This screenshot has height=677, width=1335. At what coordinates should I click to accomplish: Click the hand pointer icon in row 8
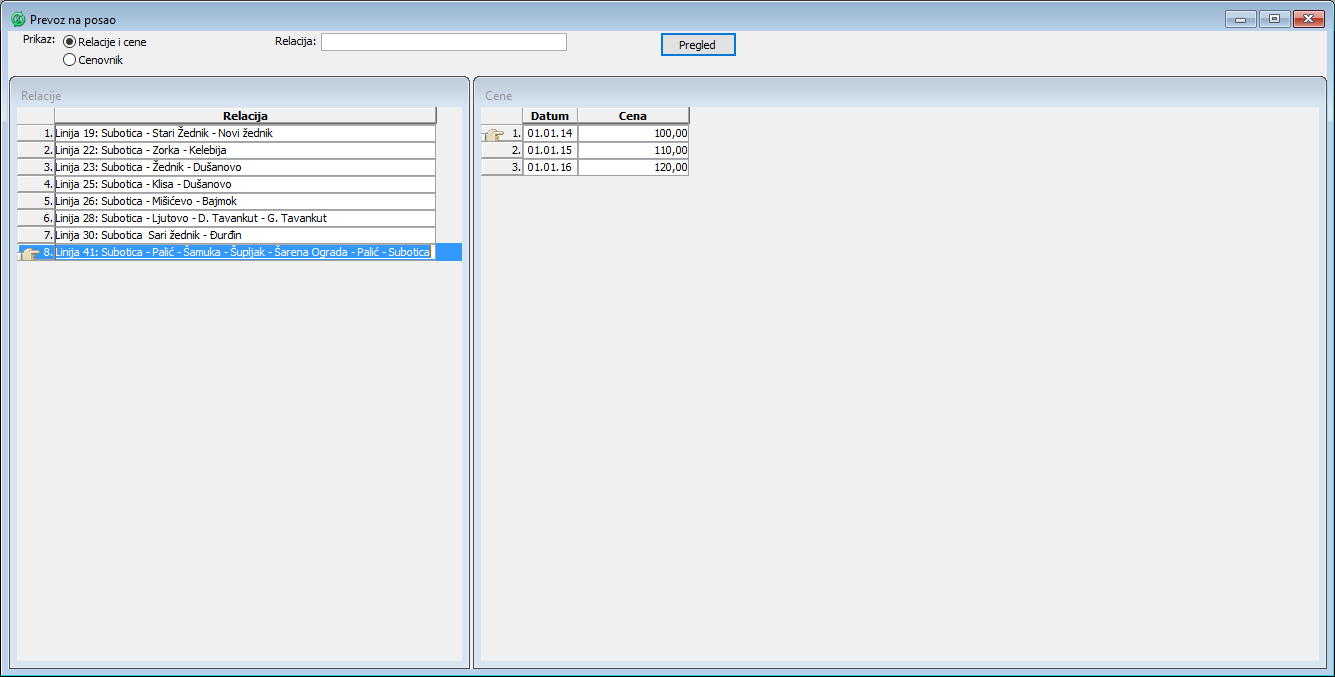click(x=29, y=253)
